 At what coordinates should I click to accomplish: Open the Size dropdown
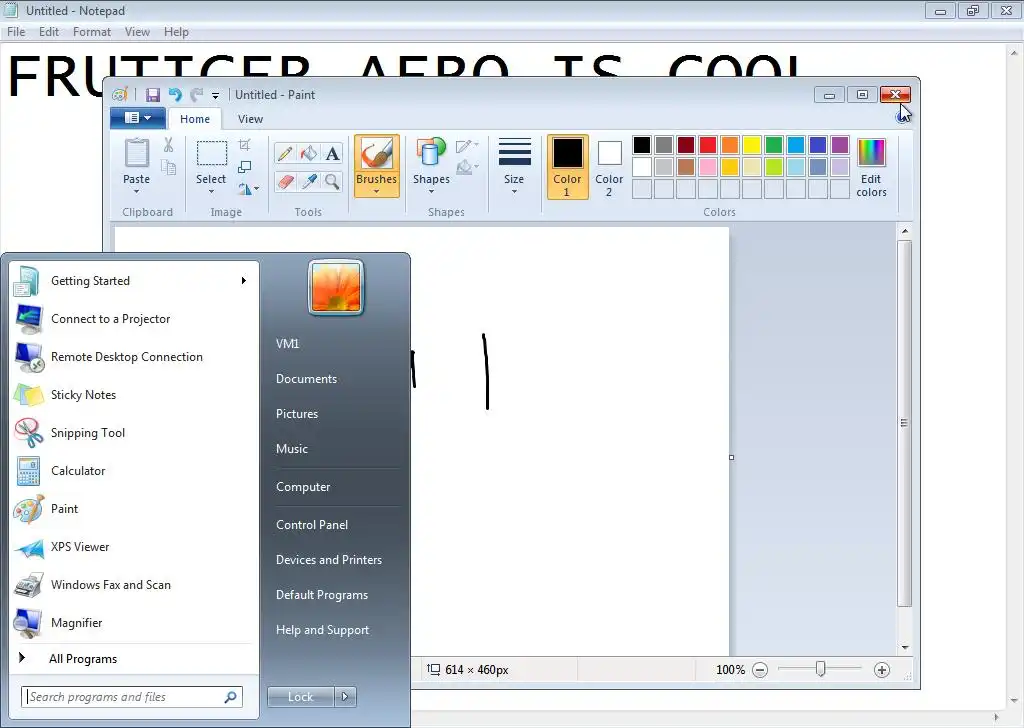coord(514,167)
